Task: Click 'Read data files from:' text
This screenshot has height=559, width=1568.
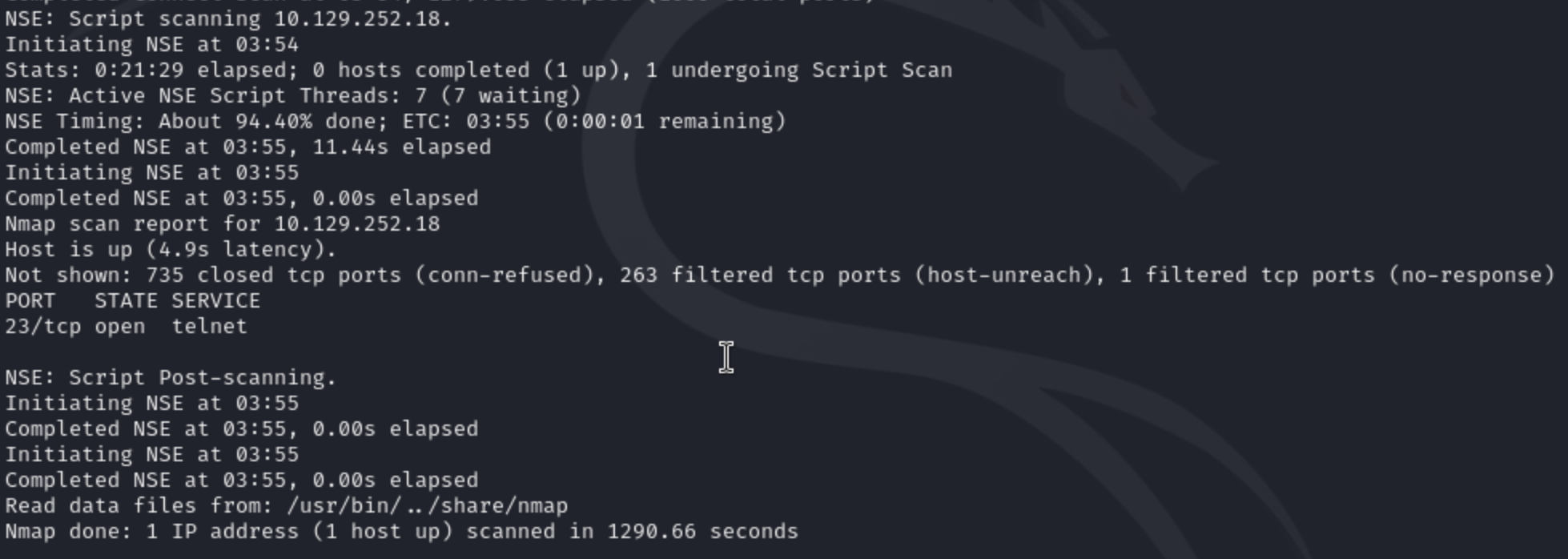Action: [139, 505]
